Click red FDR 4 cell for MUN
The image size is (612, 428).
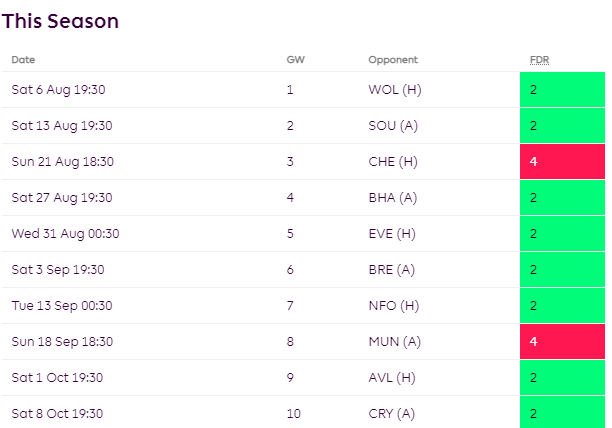coord(562,342)
